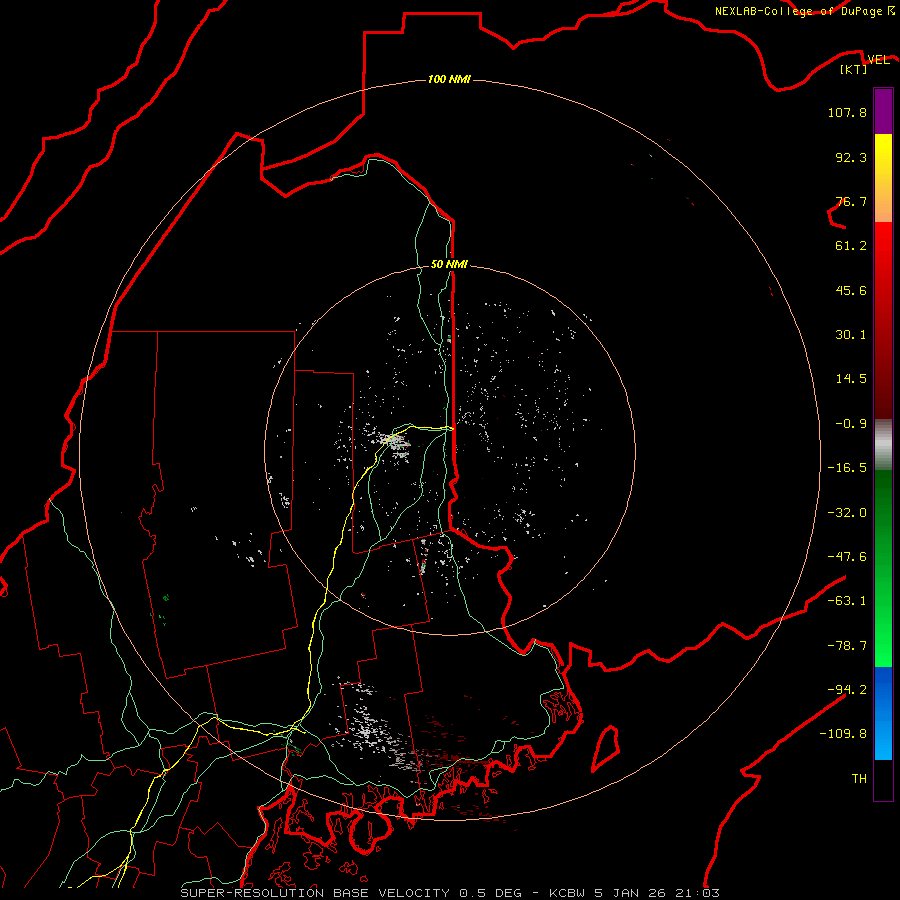Click the 61.2 velocity scale value

click(851, 246)
